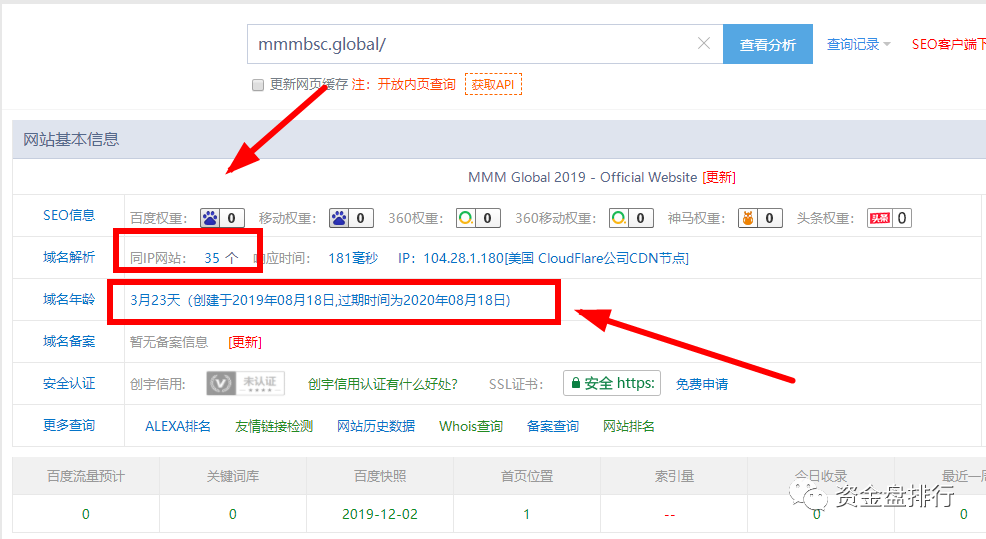The image size is (986, 539).
Task: Select the 更多查询 row label
Action: [x=69, y=426]
